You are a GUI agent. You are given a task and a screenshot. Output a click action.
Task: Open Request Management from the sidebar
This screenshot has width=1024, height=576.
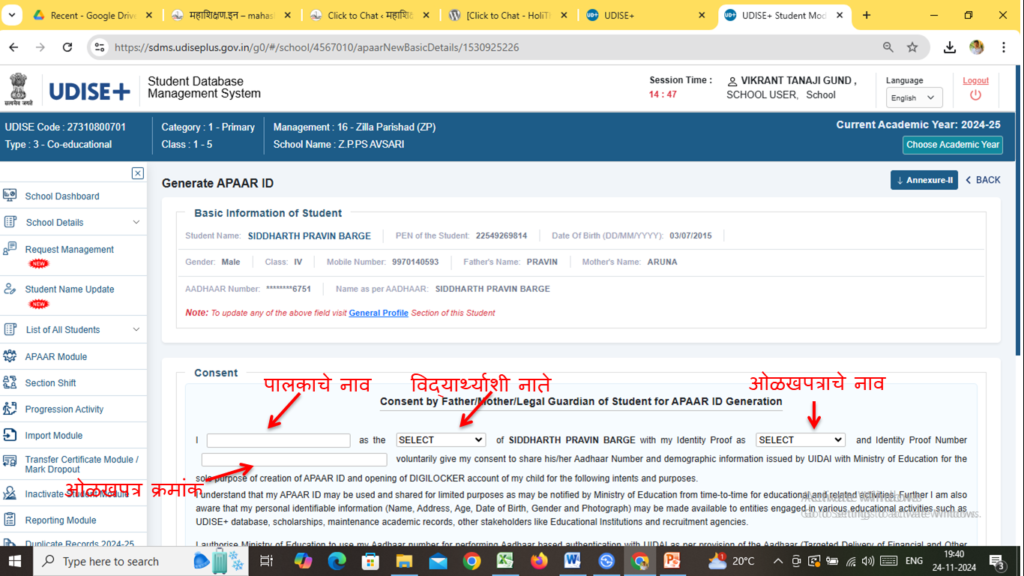click(69, 249)
